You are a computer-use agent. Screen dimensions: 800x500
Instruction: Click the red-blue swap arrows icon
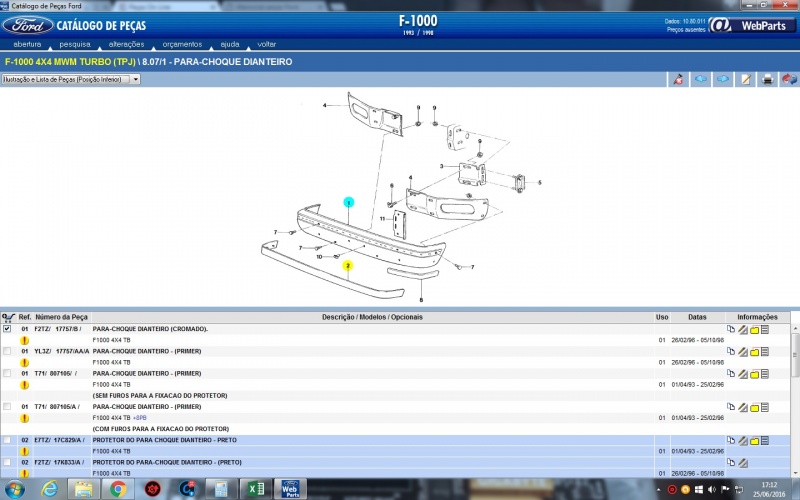pyautogui.click(x=789, y=80)
